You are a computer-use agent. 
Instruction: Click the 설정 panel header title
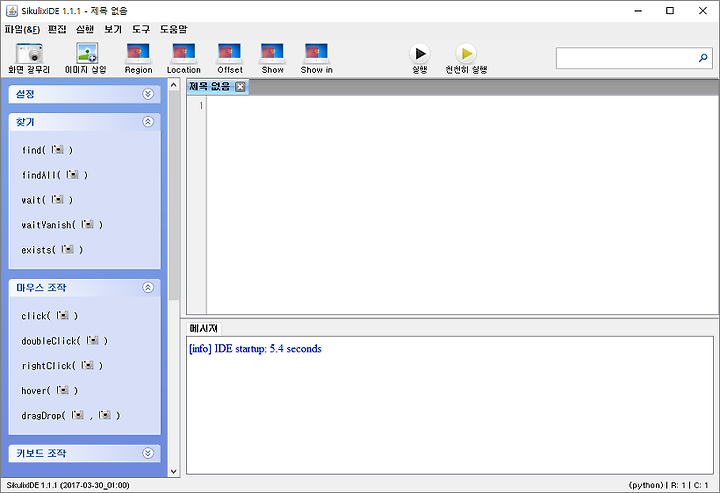(x=25, y=94)
